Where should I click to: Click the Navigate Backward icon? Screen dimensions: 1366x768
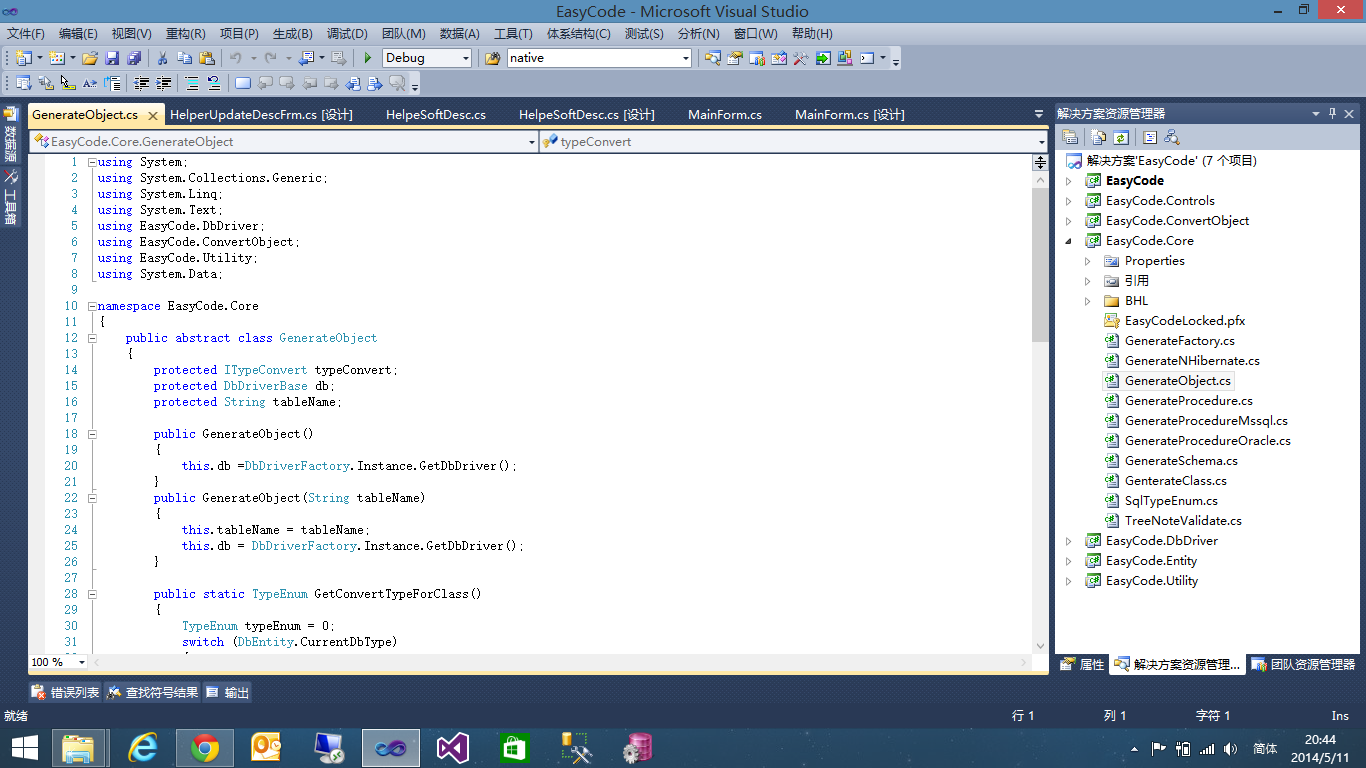[305, 58]
